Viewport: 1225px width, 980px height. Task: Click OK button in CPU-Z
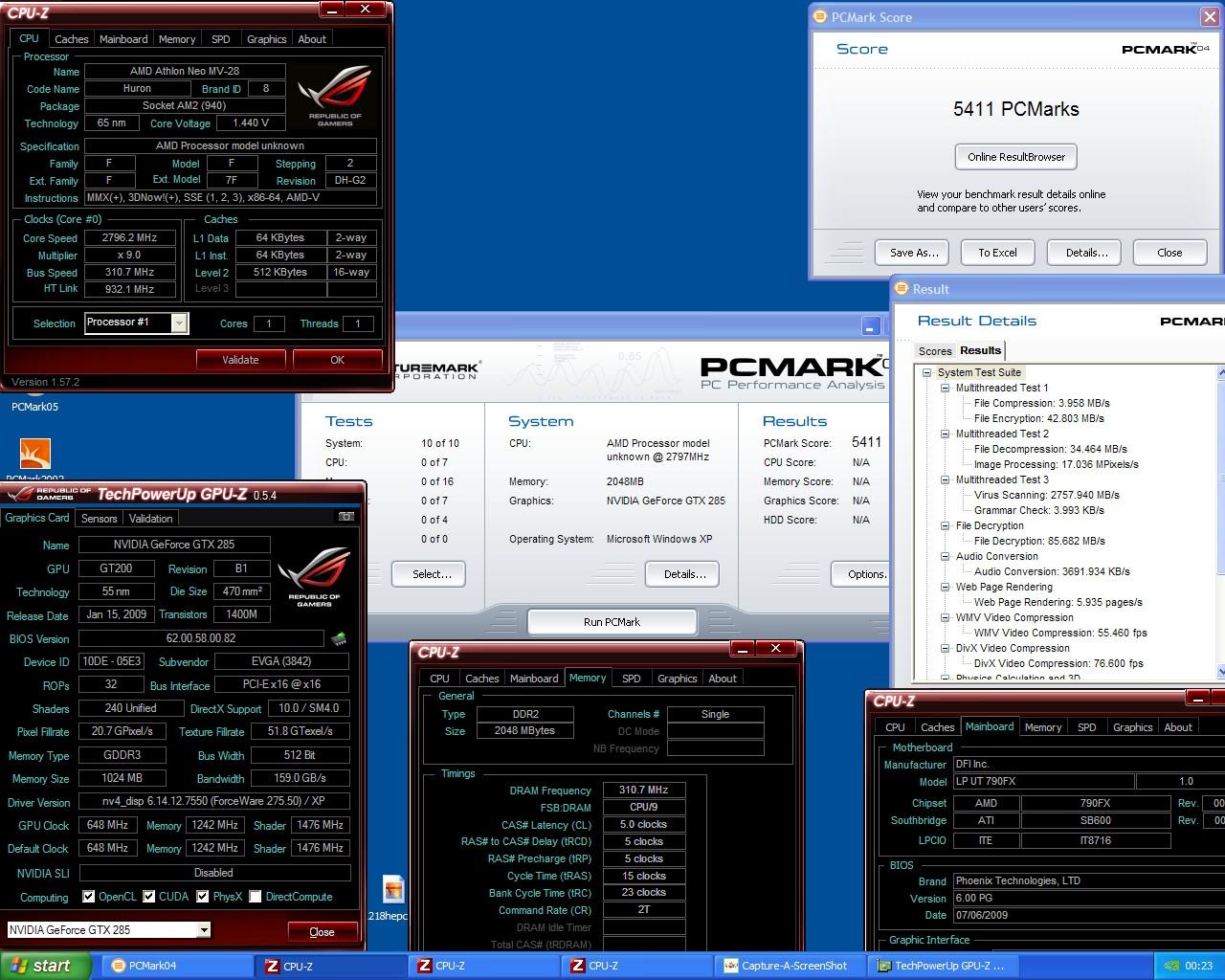tap(337, 360)
